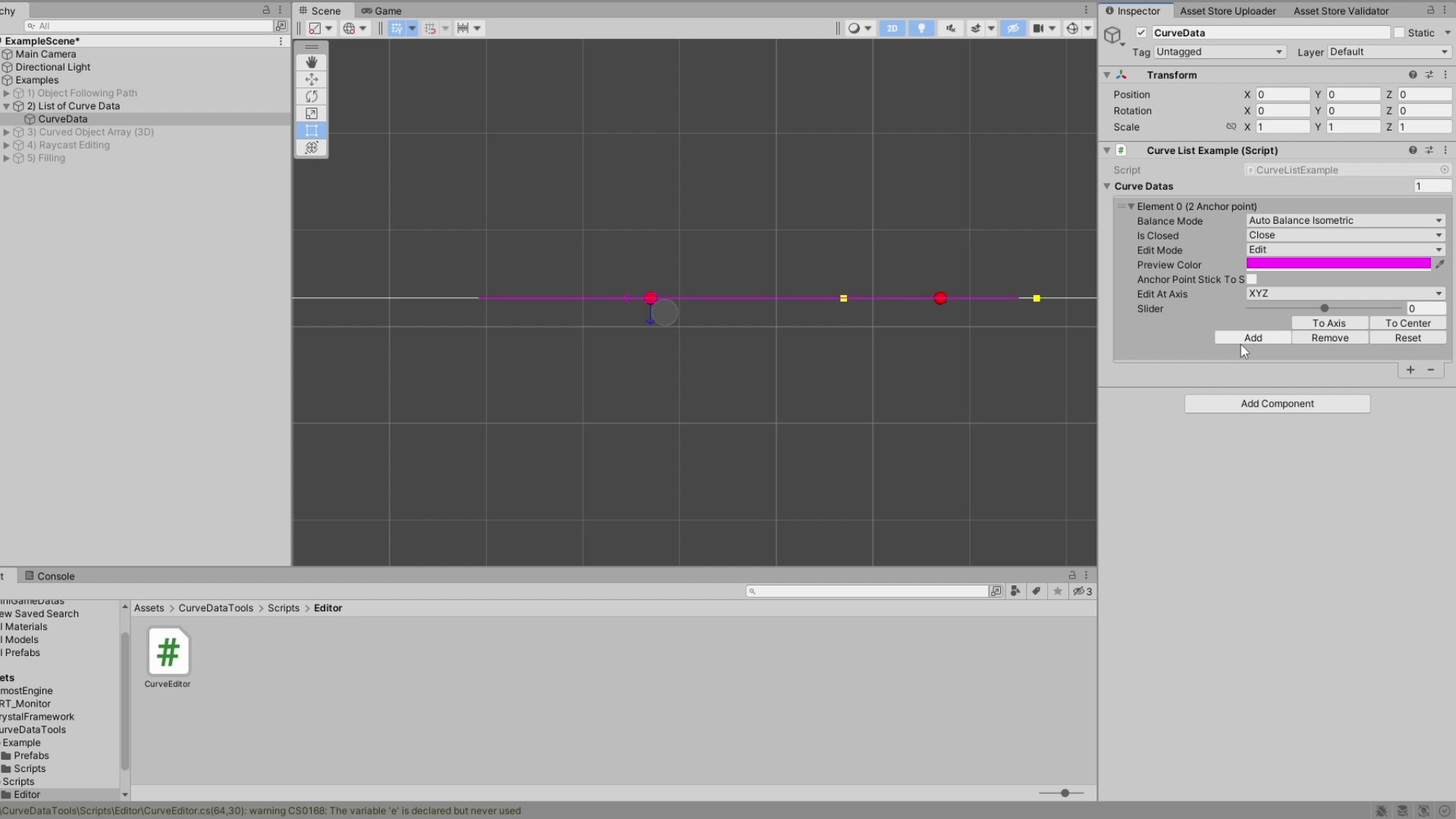The height and width of the screenshot is (819, 1456).
Task: Toggle constrained proportions scale link icon
Action: coord(1231,127)
